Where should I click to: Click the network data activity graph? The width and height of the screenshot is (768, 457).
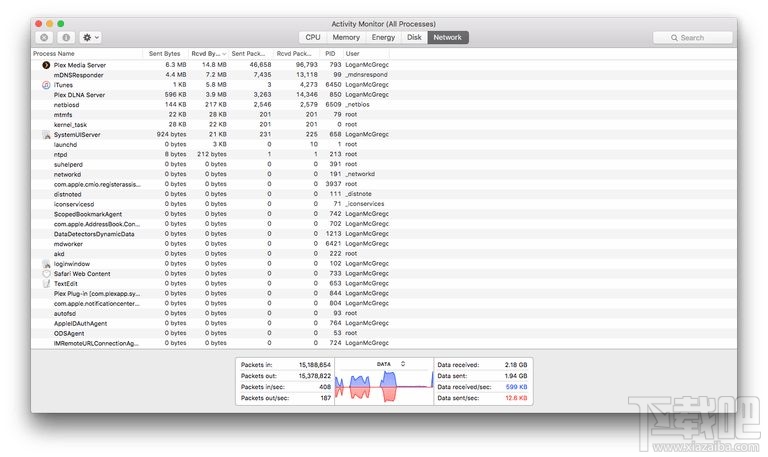384,387
